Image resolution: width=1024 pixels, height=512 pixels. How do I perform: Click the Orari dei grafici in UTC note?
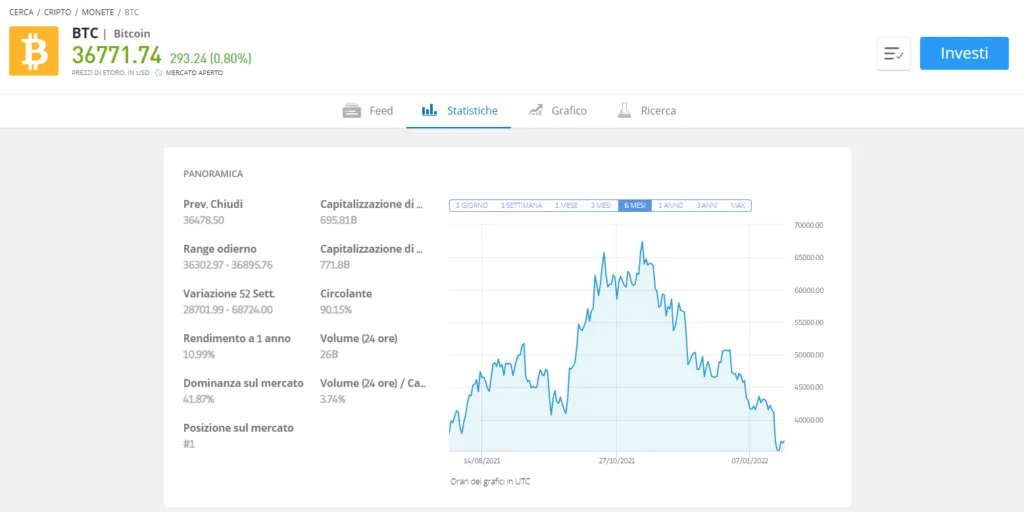490,482
